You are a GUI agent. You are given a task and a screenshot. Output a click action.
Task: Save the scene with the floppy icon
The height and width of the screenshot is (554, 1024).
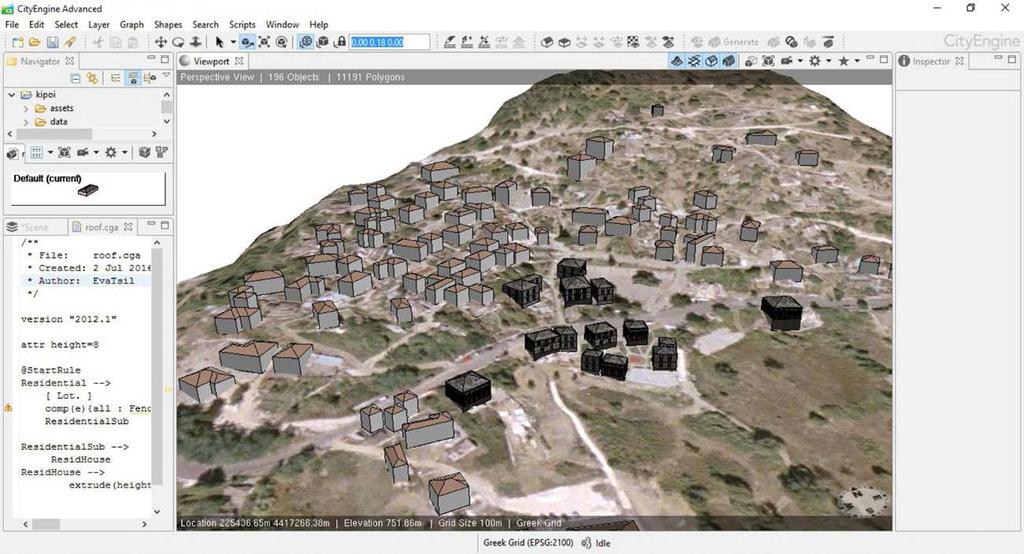[52, 42]
